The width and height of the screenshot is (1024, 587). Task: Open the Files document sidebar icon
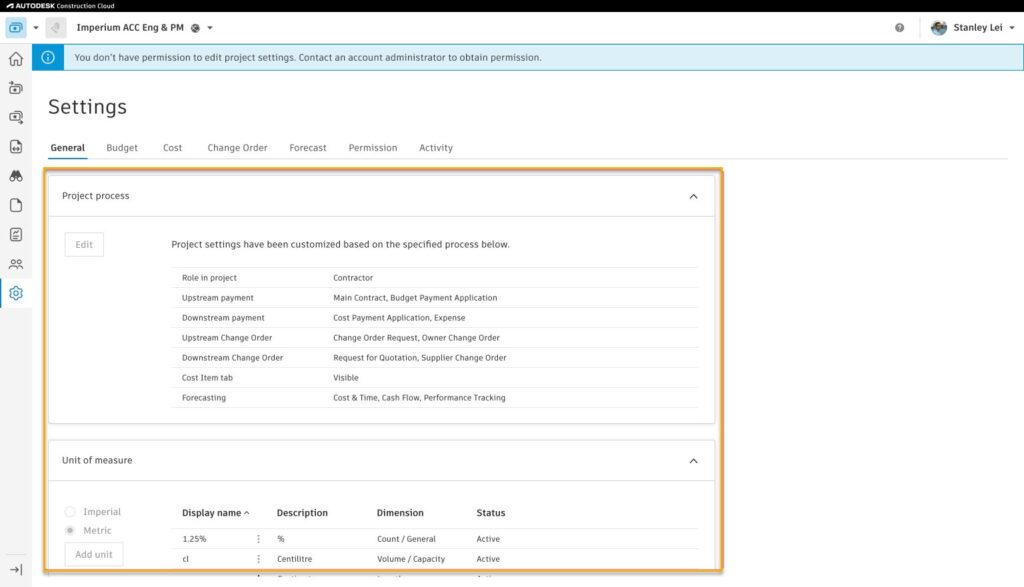tap(16, 205)
